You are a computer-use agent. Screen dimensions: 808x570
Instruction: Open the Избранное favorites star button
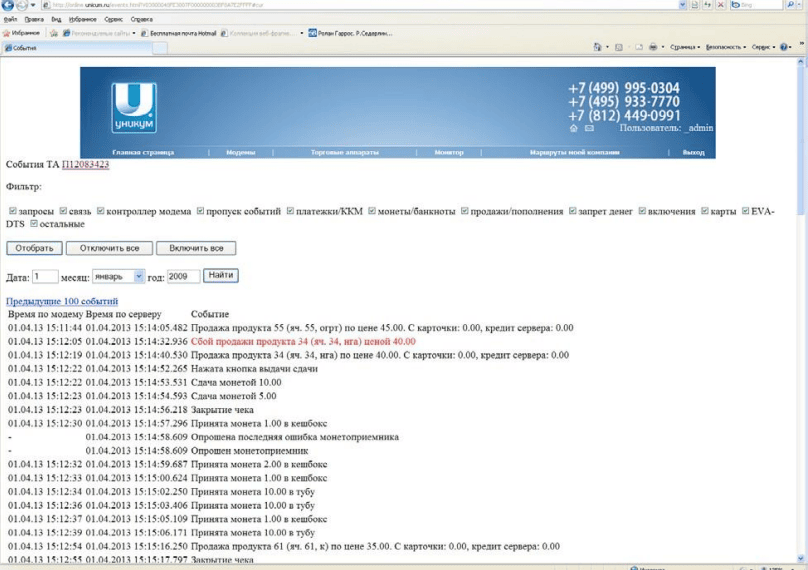click(21, 33)
